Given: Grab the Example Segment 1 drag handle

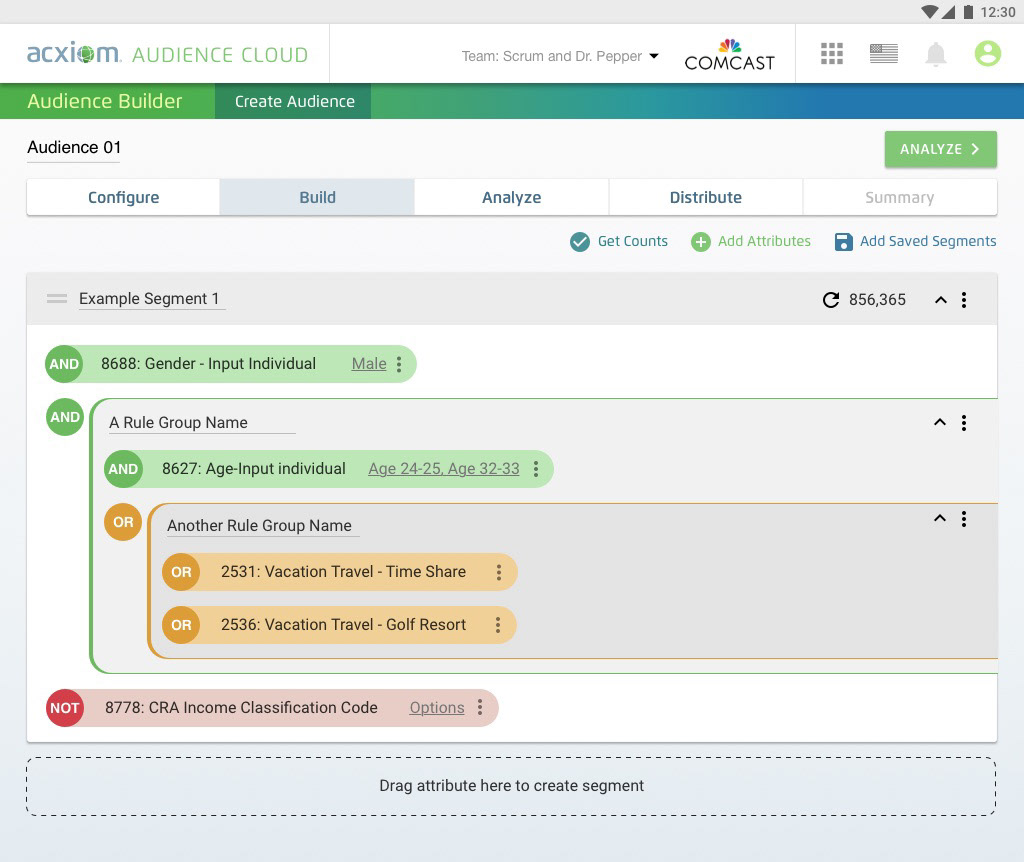Looking at the screenshot, I should pos(57,299).
